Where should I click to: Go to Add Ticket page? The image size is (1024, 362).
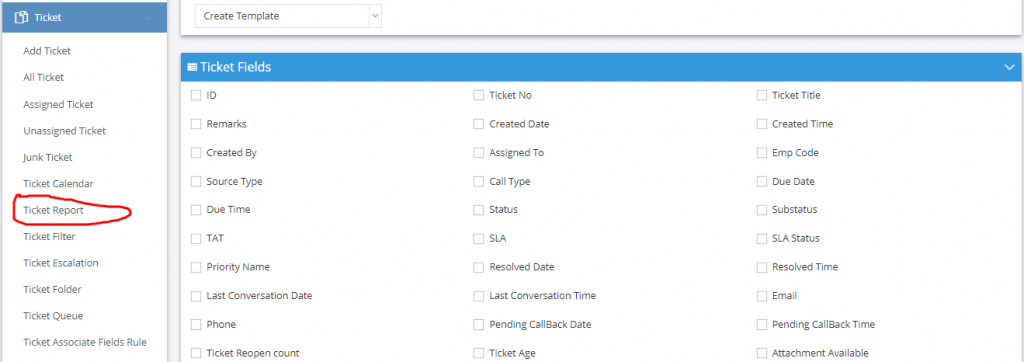[47, 51]
